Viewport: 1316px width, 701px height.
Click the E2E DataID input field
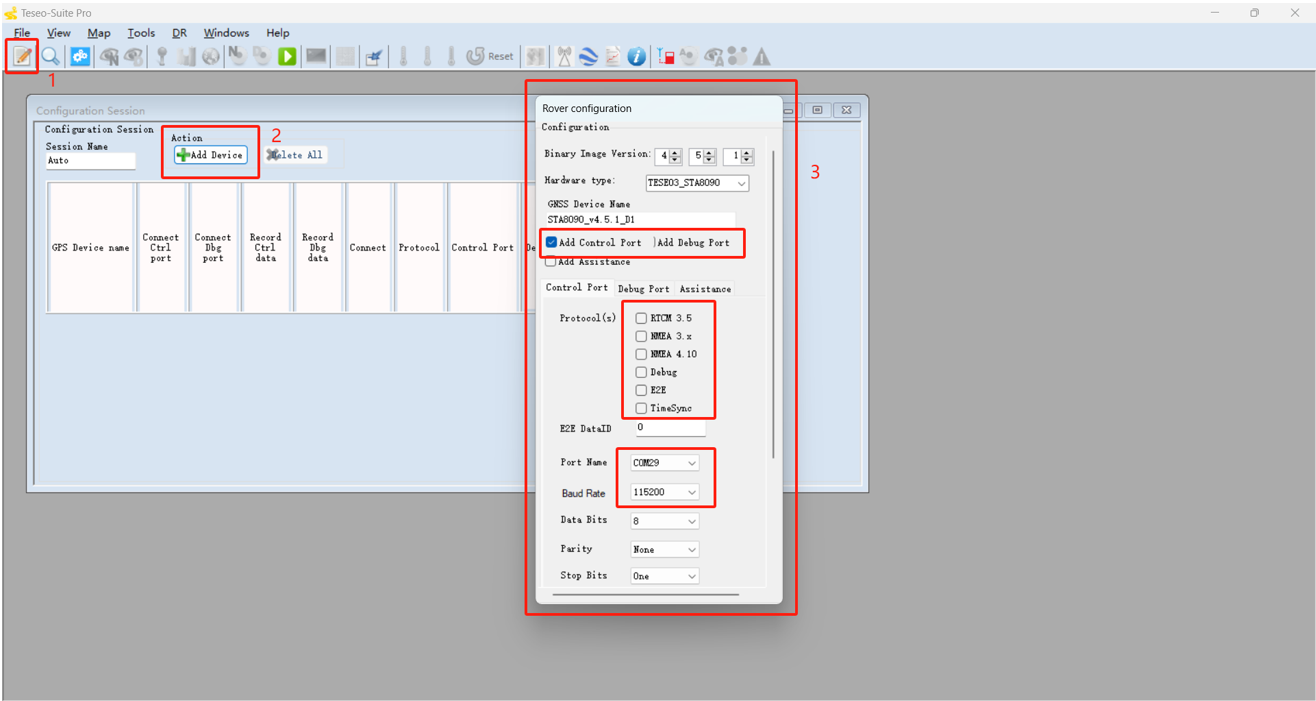click(x=669, y=428)
